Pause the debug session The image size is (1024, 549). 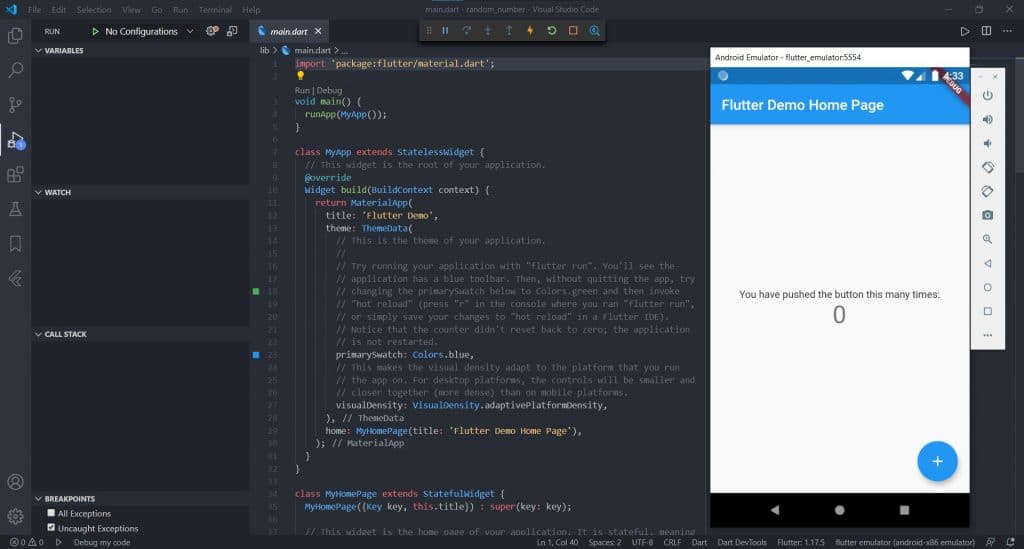click(x=445, y=31)
